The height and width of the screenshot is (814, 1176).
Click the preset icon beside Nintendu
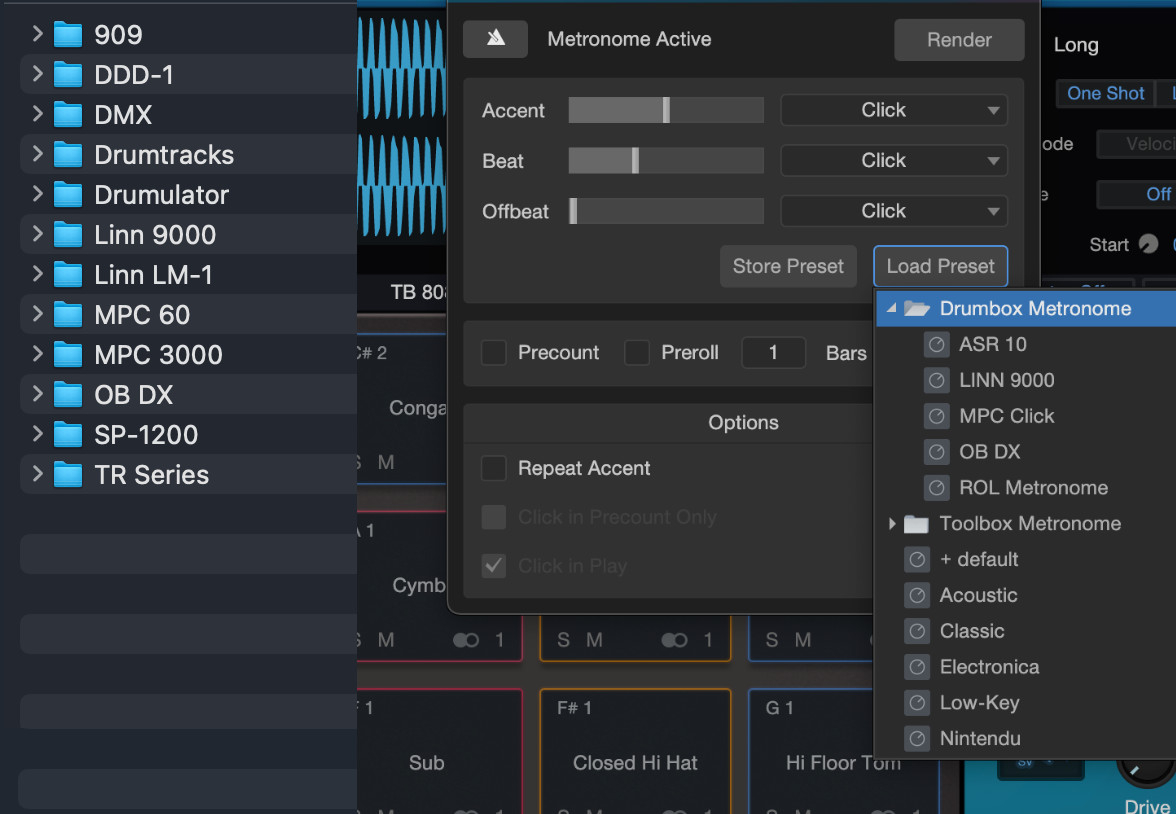tap(916, 738)
